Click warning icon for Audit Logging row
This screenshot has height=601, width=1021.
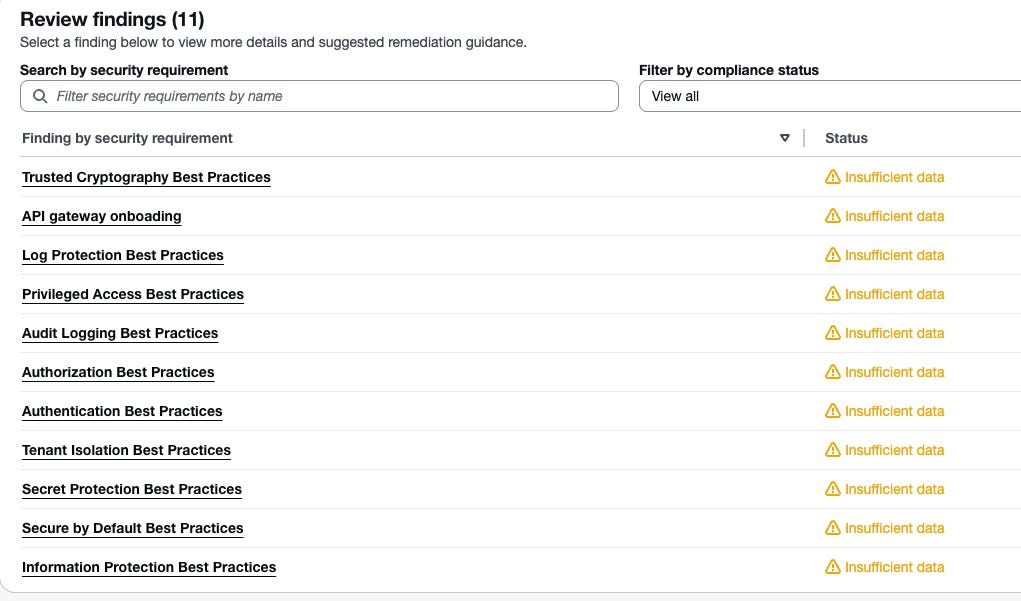(833, 333)
